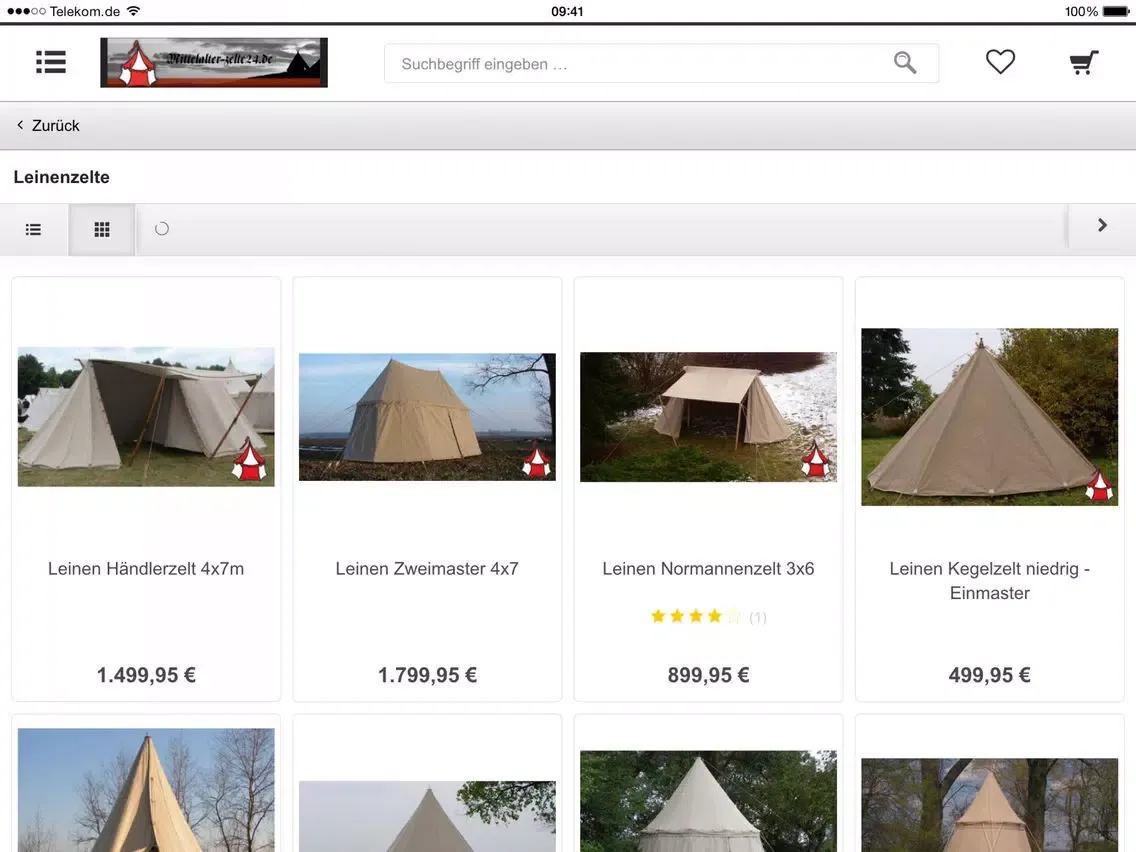Open Leinen Händlerzelt 4x7m image

[x=146, y=417]
